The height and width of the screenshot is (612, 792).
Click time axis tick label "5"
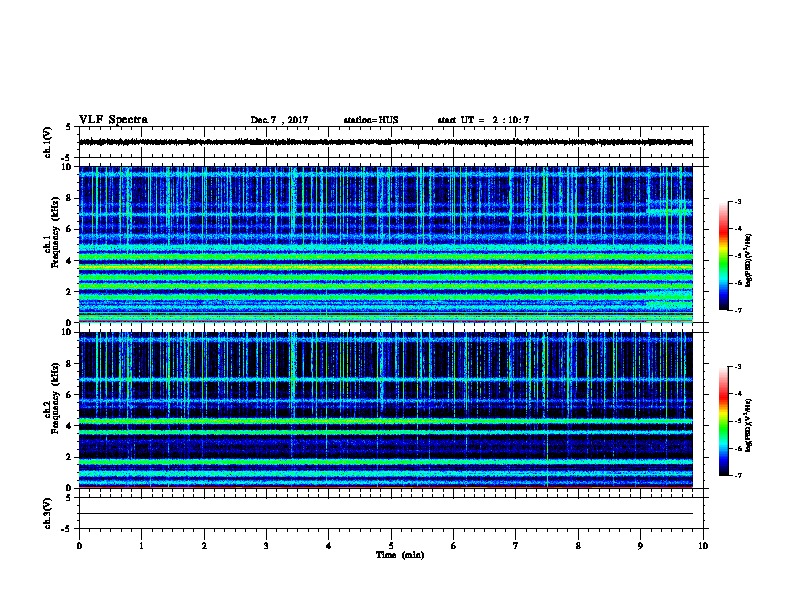pyautogui.click(x=391, y=546)
